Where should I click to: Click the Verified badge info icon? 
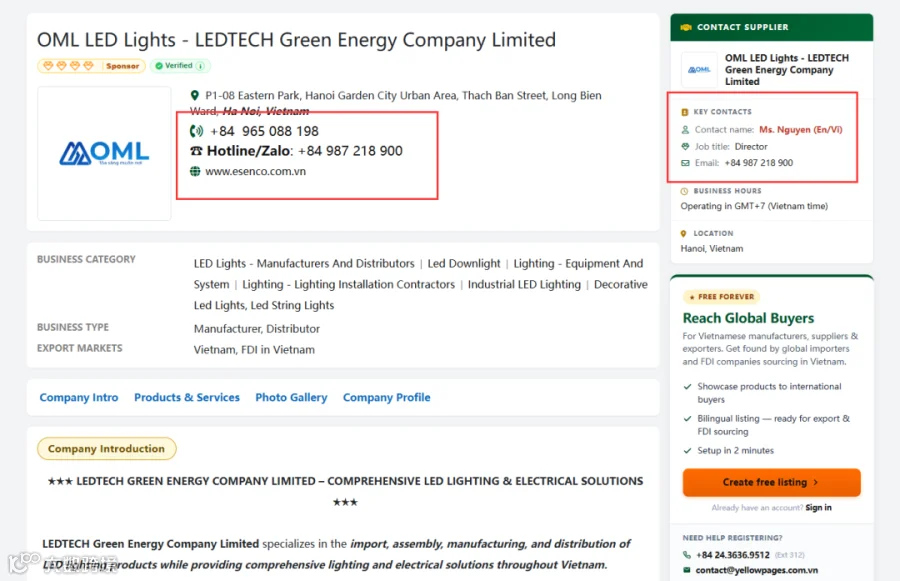tap(200, 66)
